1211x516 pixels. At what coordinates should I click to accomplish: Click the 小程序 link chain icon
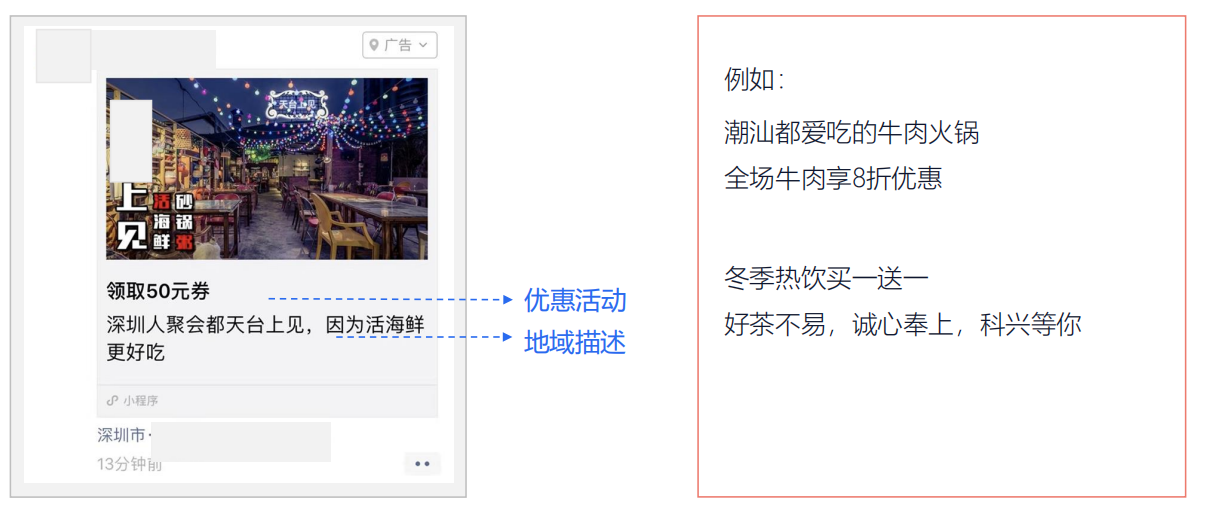[113, 401]
